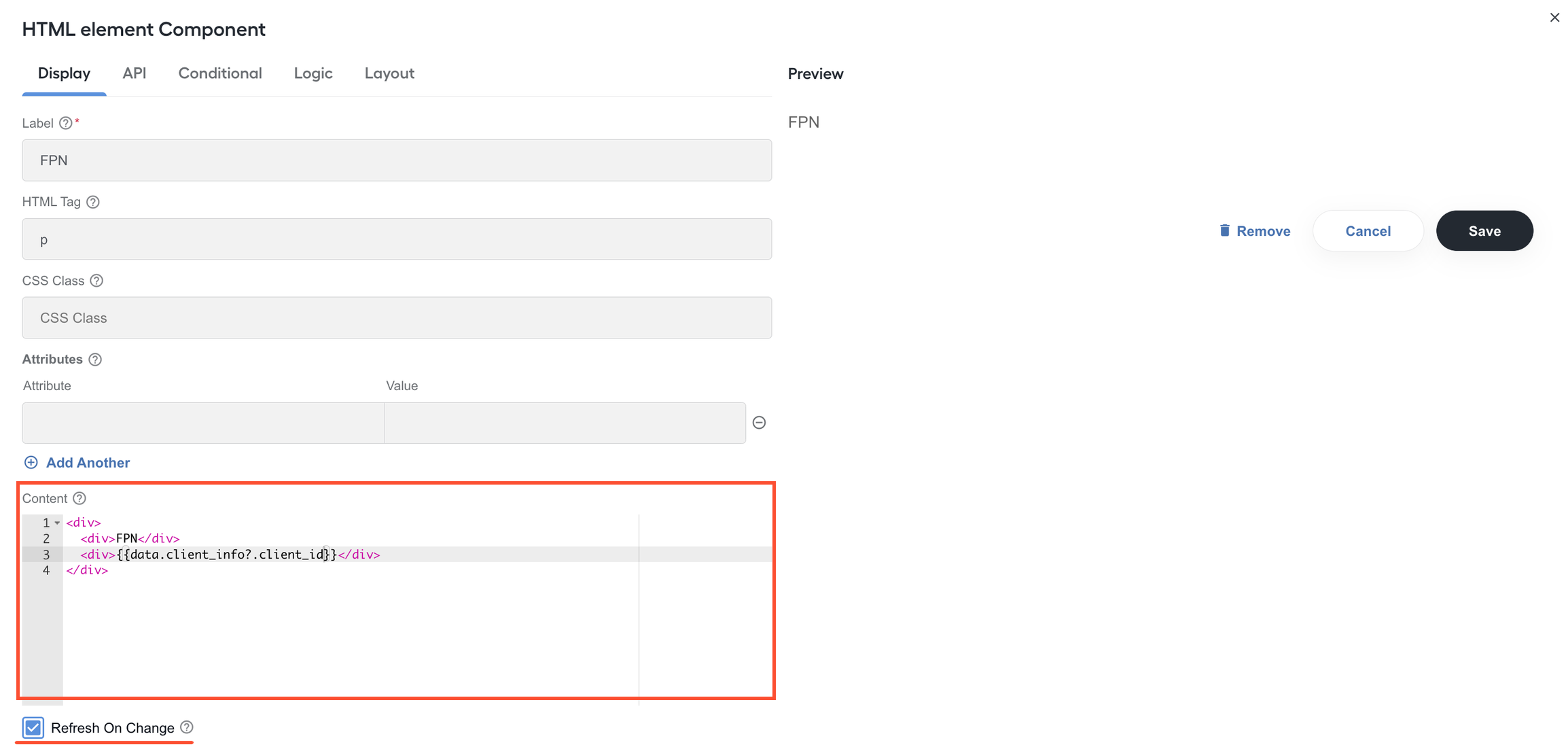Click the HTML Tag help icon
Viewport: 1568px width, 751px height.
[x=93, y=202]
